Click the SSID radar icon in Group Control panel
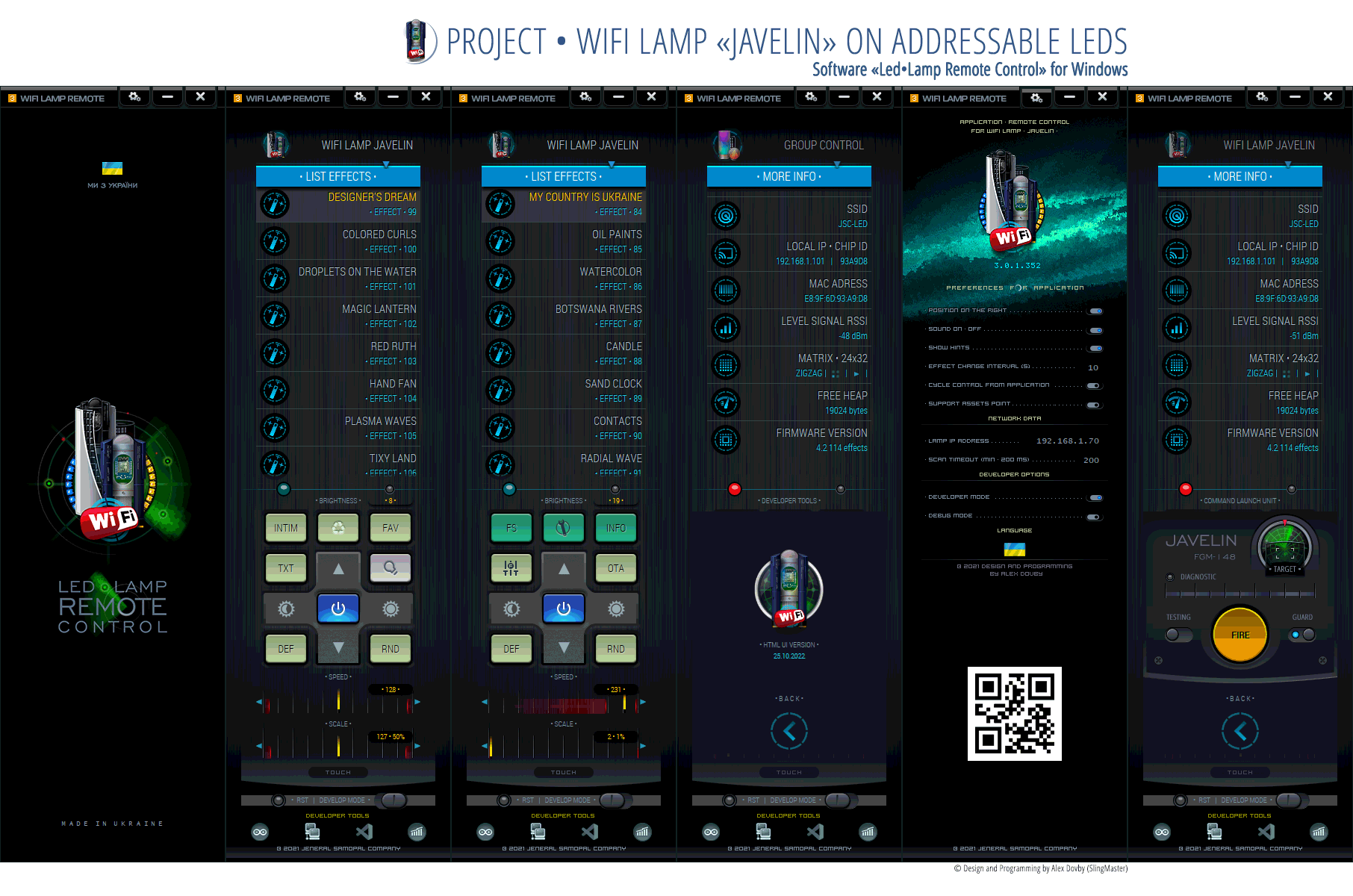Image resolution: width=1353 pixels, height=896 pixels. [726, 216]
